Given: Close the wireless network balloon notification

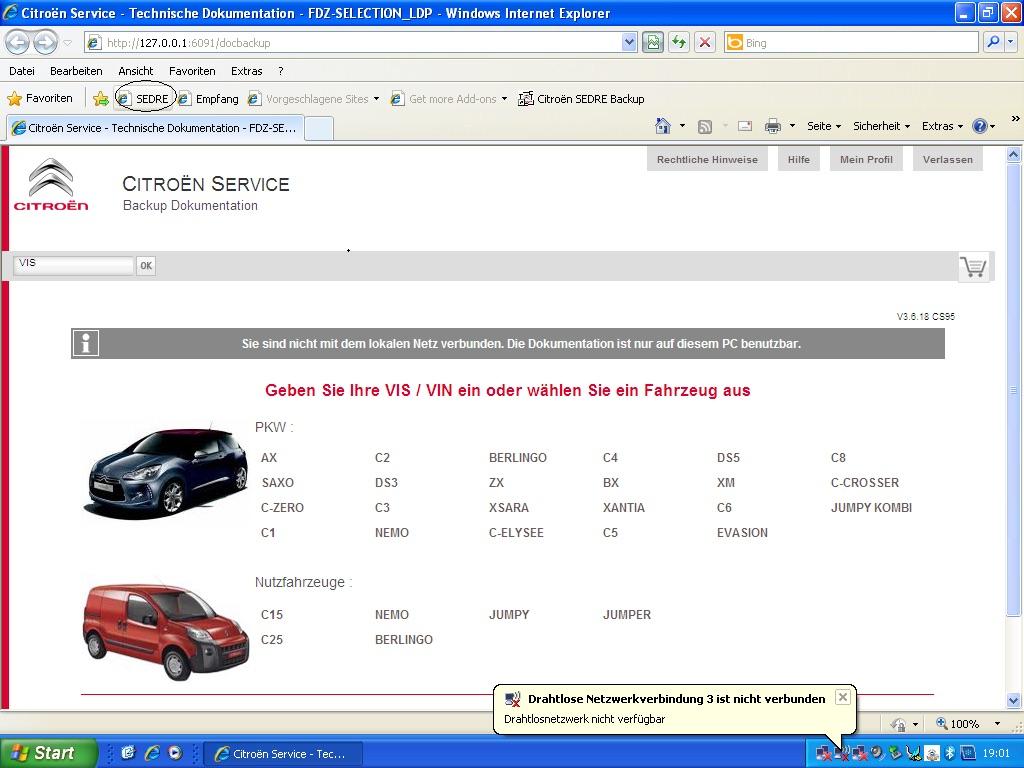Looking at the screenshot, I should [x=843, y=697].
